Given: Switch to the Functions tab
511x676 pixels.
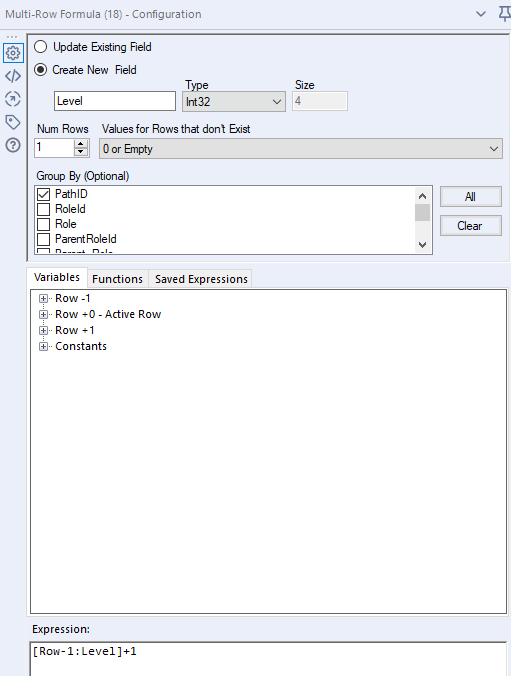Looking at the screenshot, I should coord(117,279).
